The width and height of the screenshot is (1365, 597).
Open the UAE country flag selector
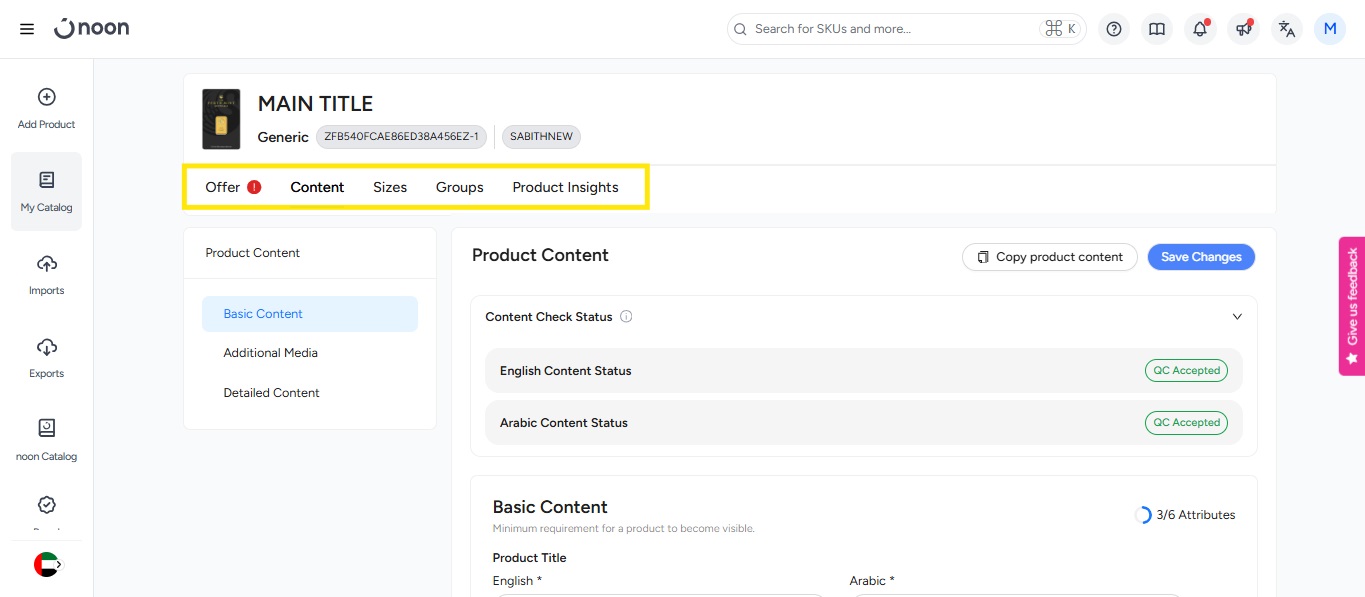click(47, 565)
